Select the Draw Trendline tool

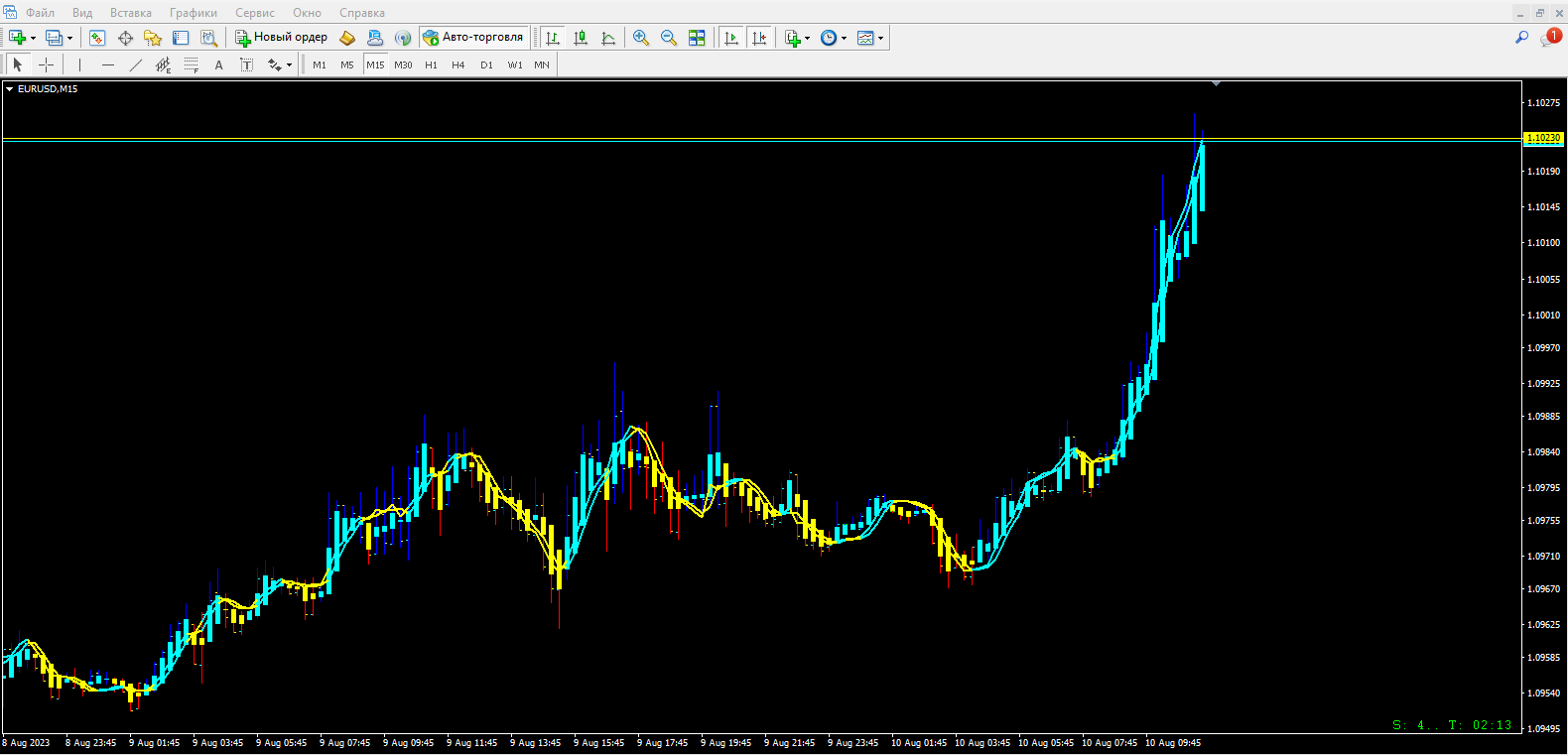[x=136, y=64]
